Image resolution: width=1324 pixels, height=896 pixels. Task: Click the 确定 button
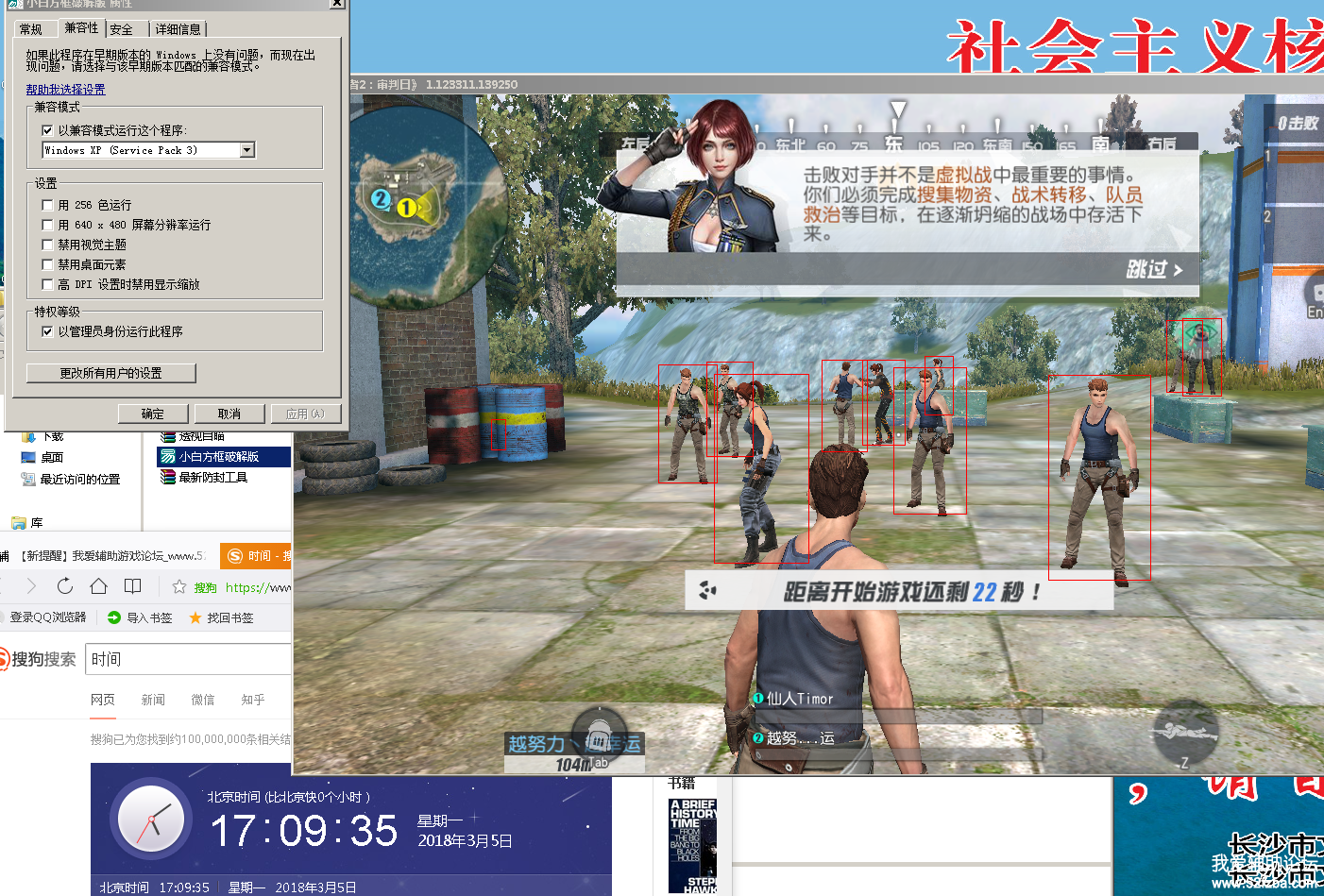(x=153, y=414)
